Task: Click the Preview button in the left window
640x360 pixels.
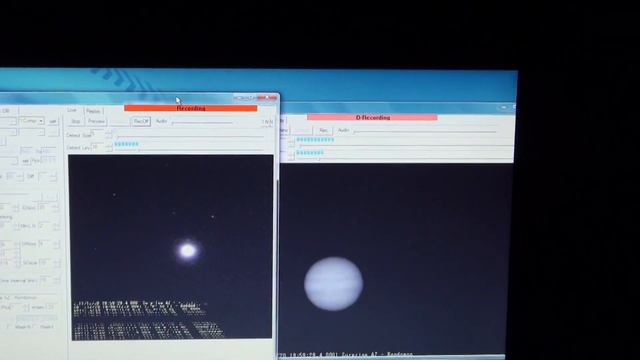Action: point(96,122)
